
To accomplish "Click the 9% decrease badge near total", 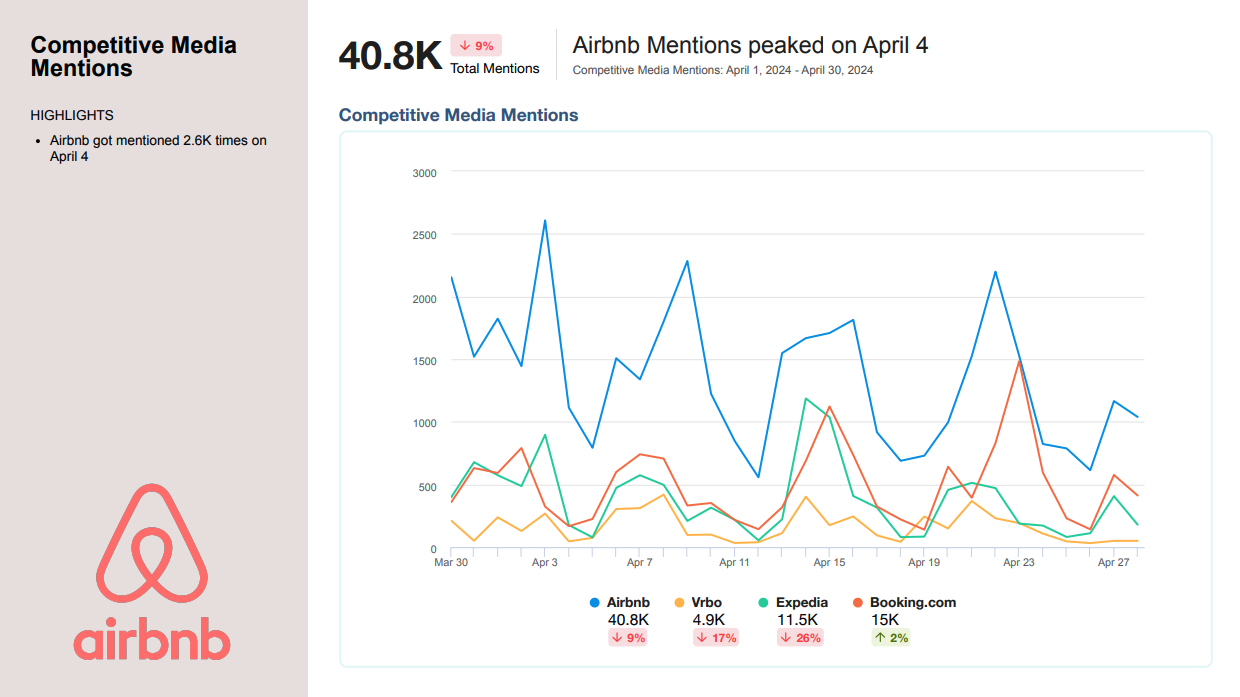I will (476, 46).
